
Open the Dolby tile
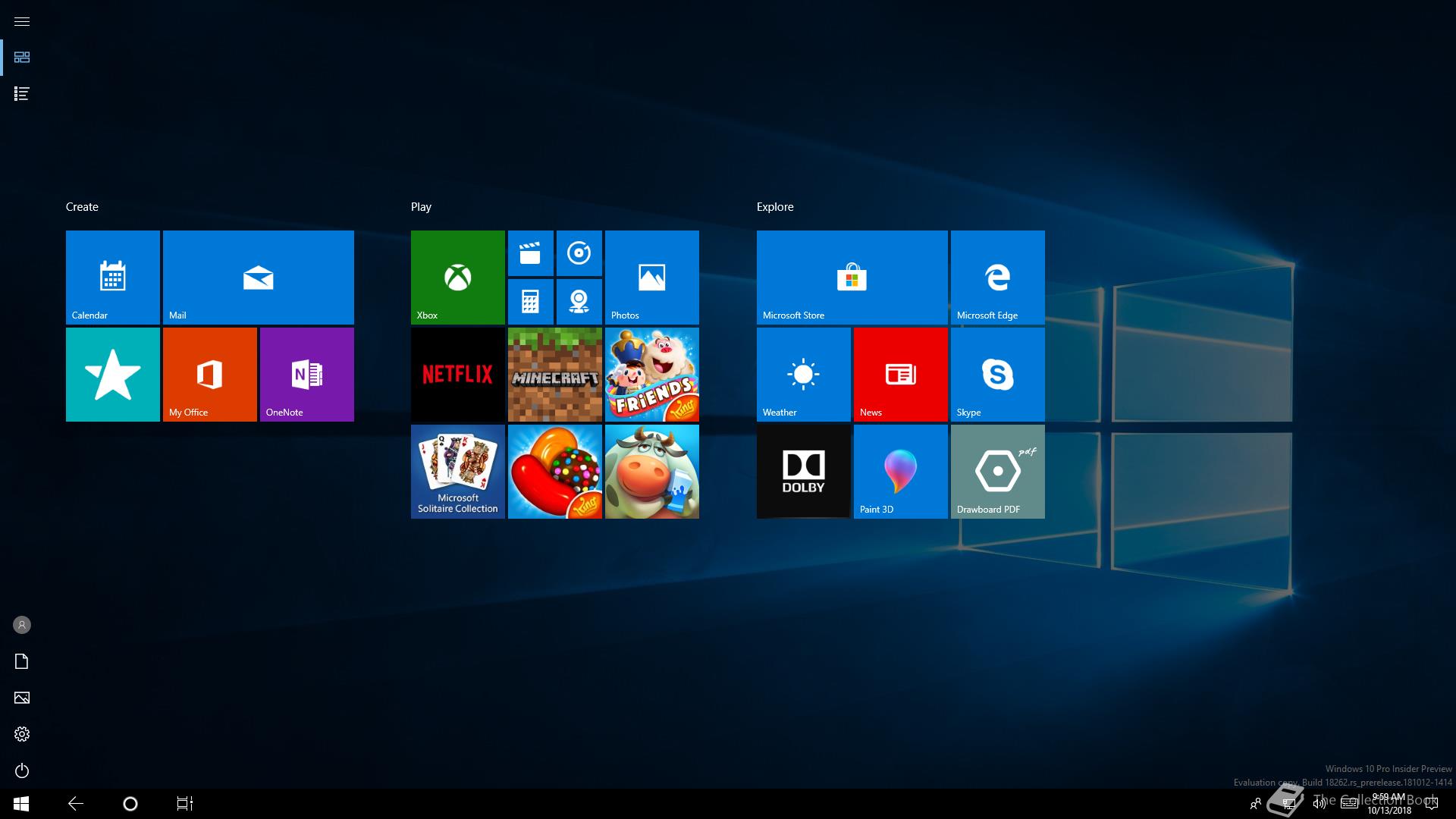[804, 472]
